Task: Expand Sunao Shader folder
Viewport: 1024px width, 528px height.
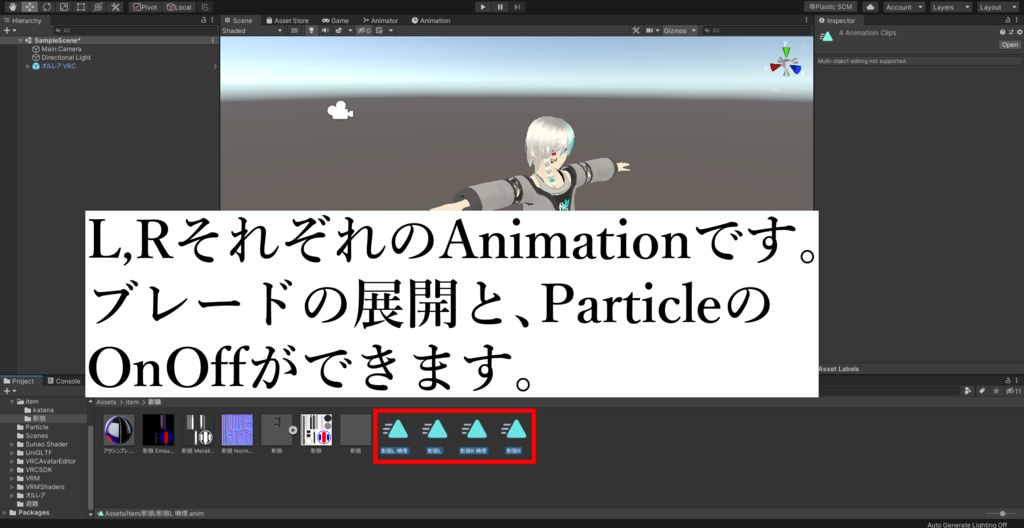Action: point(12,444)
